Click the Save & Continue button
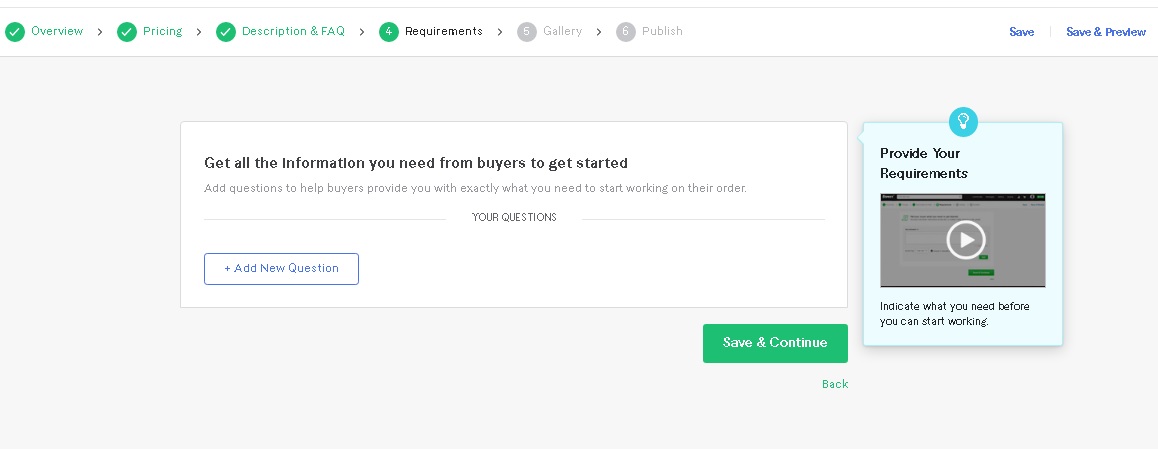Screen dimensions: 1158x449 pos(775,343)
